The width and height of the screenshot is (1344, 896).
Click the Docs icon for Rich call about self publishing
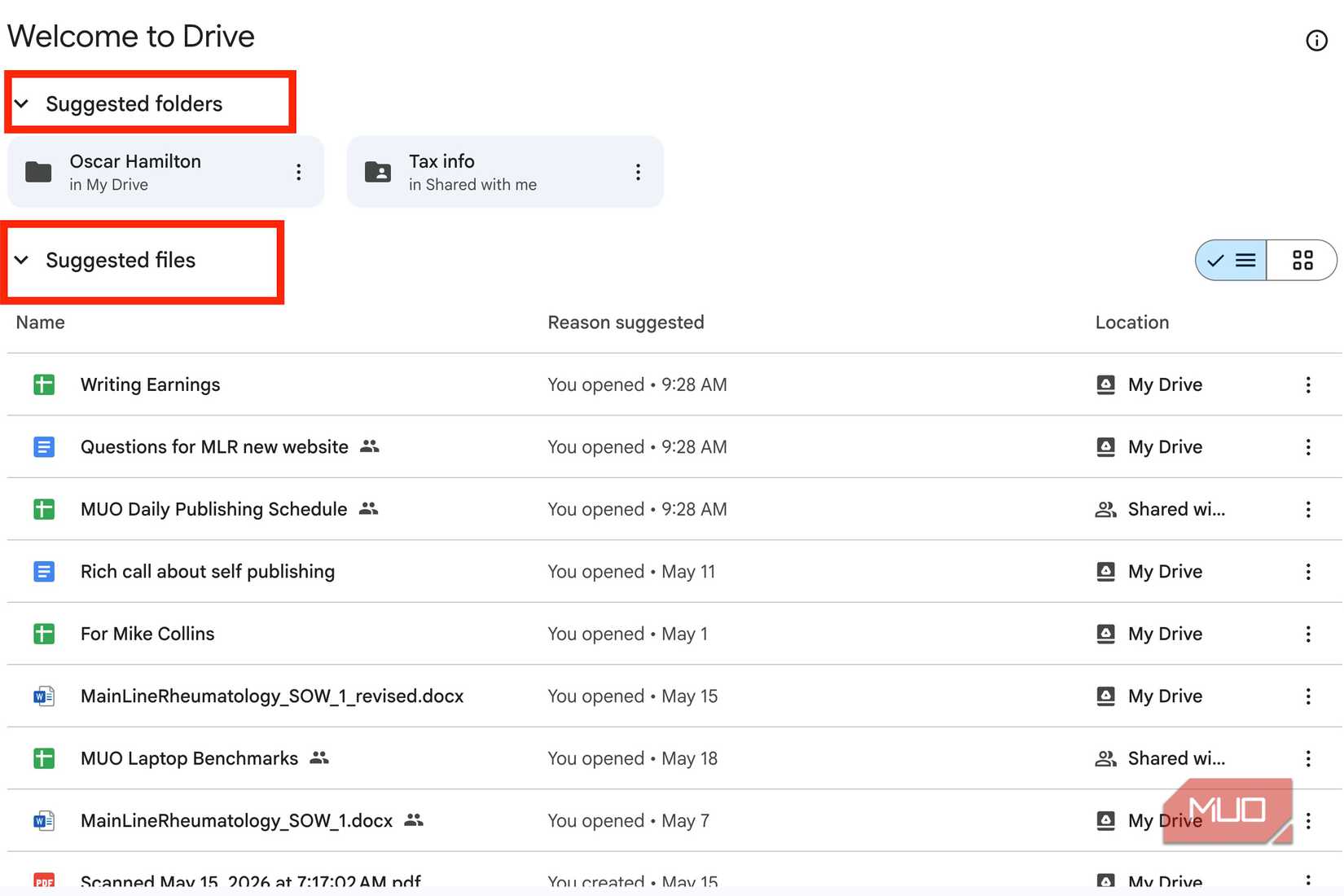(44, 572)
